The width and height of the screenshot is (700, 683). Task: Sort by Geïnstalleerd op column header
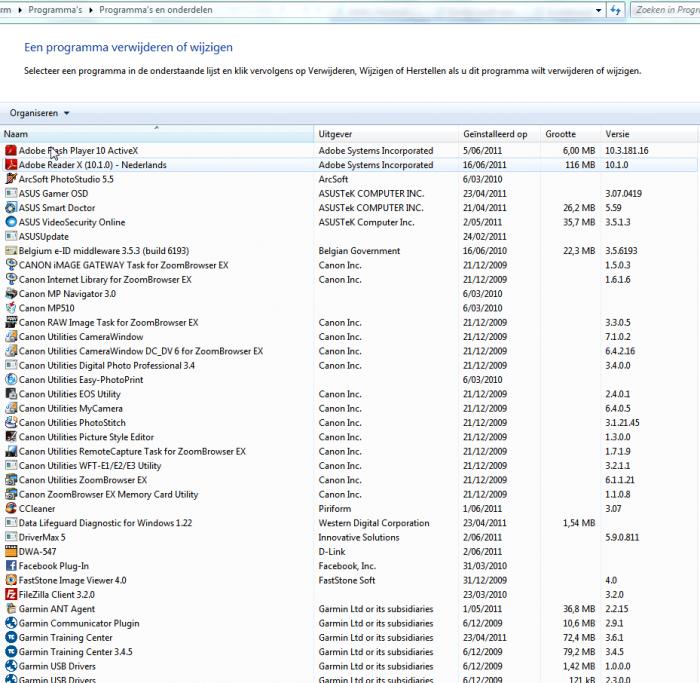(500, 134)
